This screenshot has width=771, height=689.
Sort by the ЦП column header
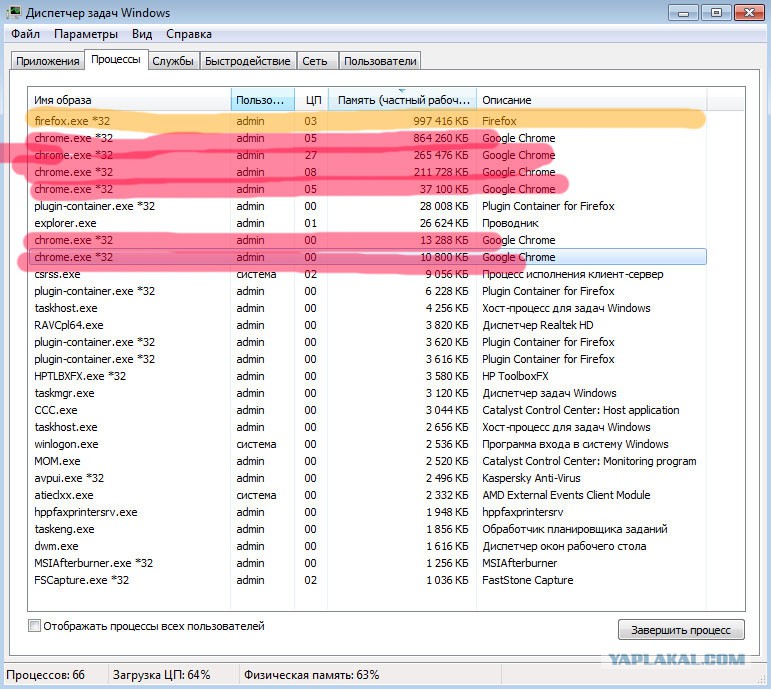(312, 100)
